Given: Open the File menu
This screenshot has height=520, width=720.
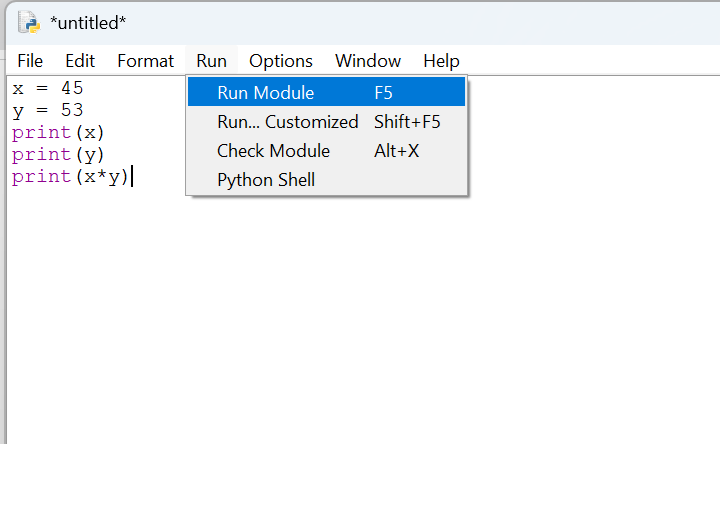Looking at the screenshot, I should (x=30, y=61).
